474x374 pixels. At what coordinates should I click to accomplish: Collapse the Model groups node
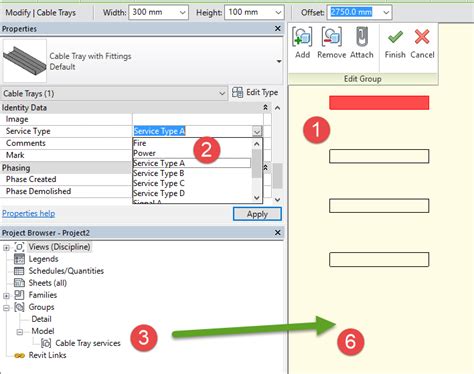pos(20,332)
